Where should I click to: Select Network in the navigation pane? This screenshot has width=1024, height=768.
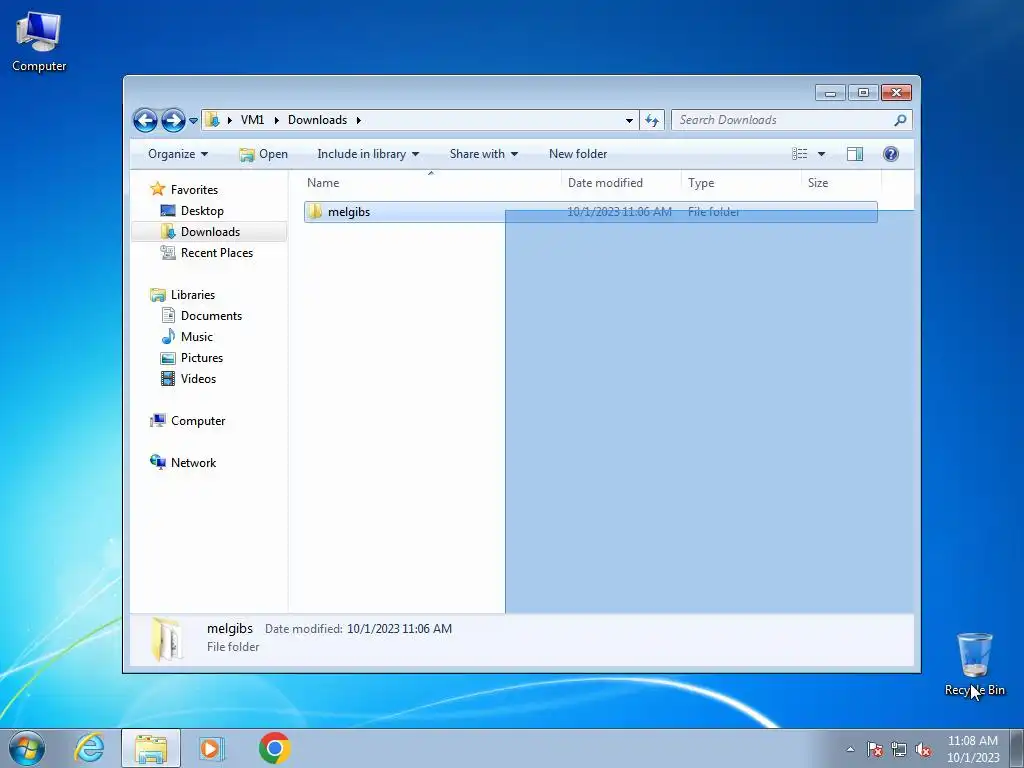tap(193, 463)
